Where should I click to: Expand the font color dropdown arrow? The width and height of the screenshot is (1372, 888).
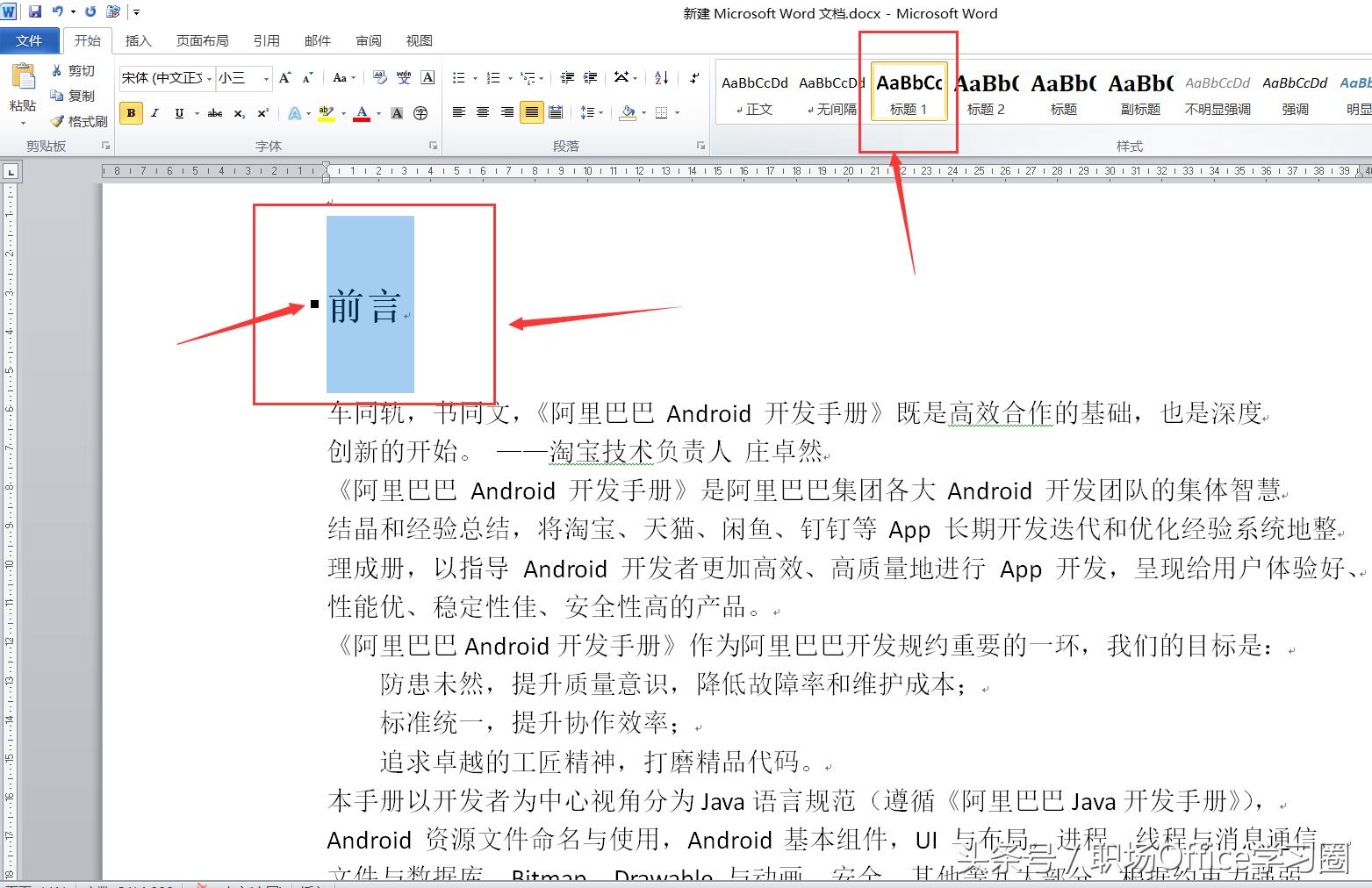coord(377,112)
